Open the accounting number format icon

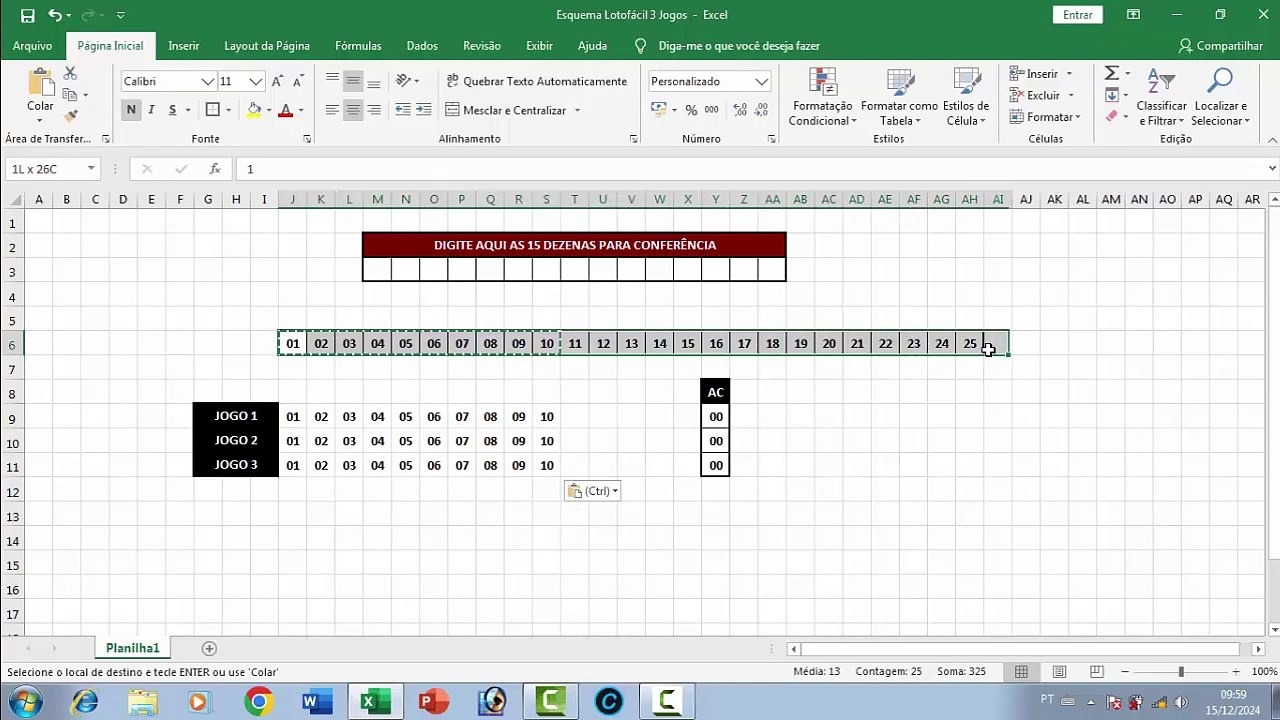click(x=658, y=110)
